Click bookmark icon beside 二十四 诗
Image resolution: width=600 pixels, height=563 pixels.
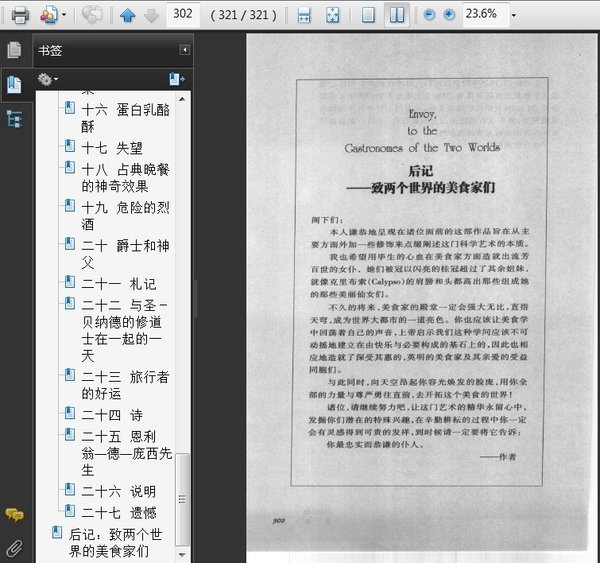[x=70, y=413]
